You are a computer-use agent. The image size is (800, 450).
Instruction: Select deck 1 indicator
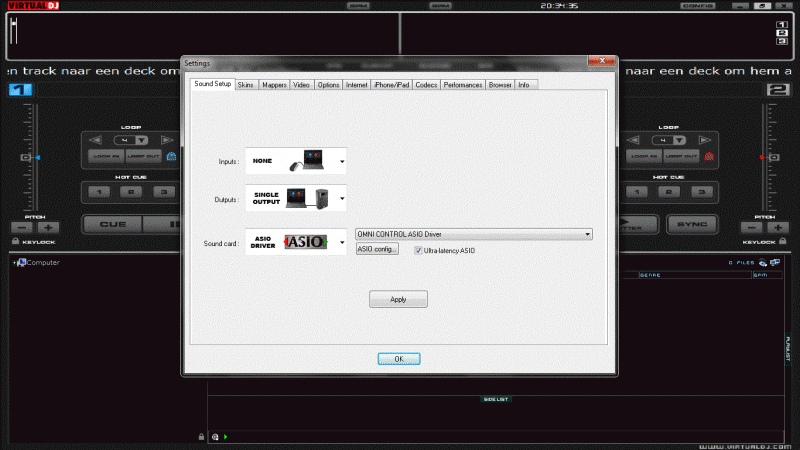(x=20, y=90)
